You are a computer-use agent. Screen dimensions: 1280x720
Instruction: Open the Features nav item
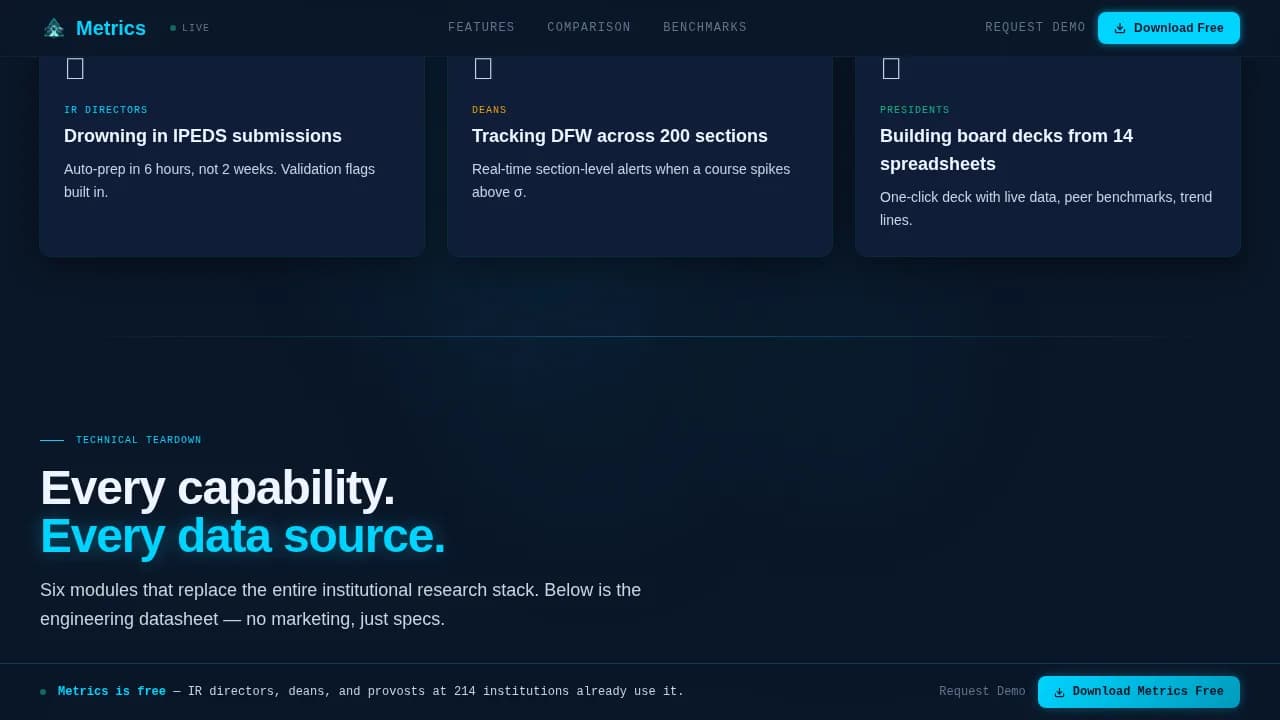coord(481,27)
